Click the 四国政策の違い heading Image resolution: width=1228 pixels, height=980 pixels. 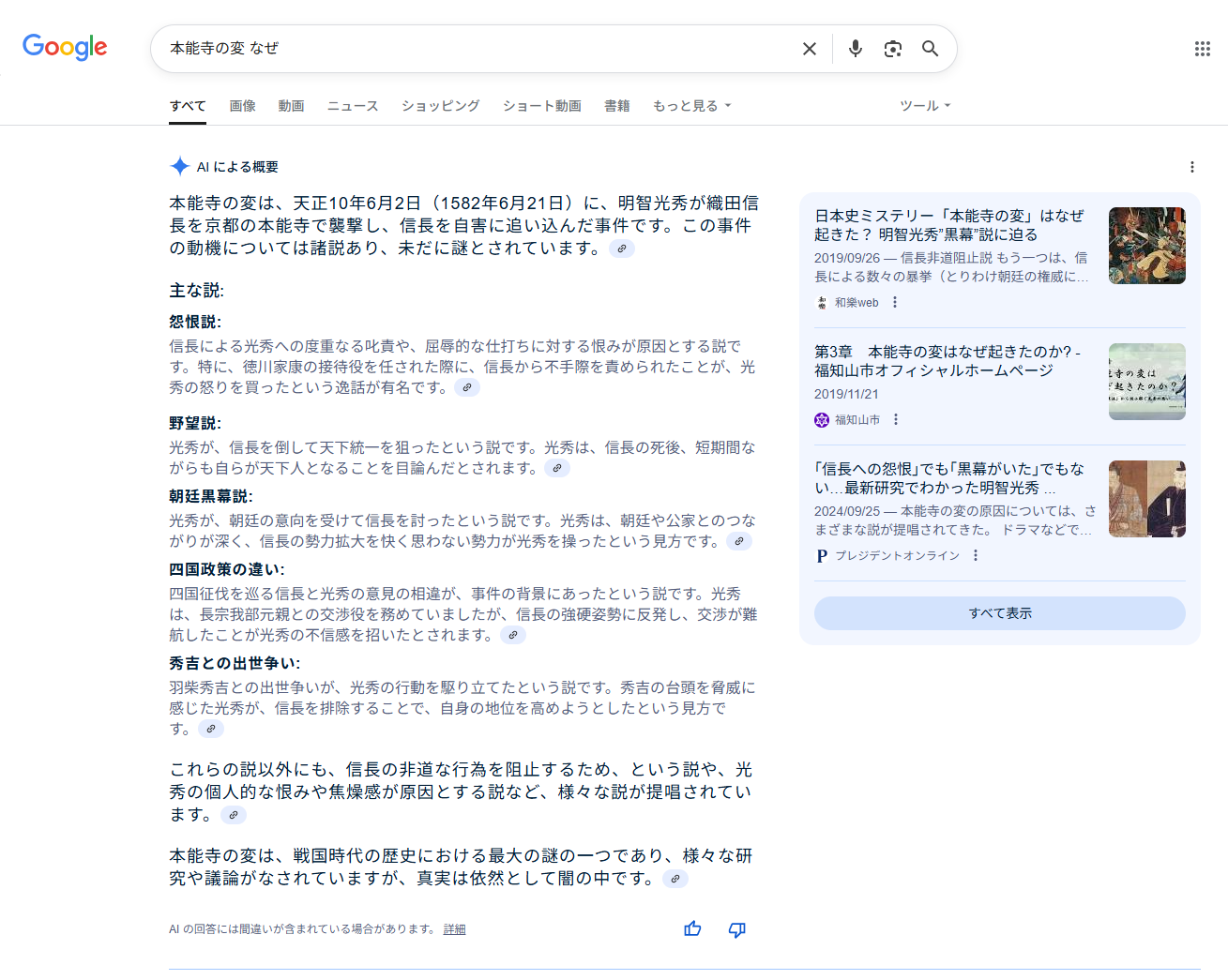point(227,569)
